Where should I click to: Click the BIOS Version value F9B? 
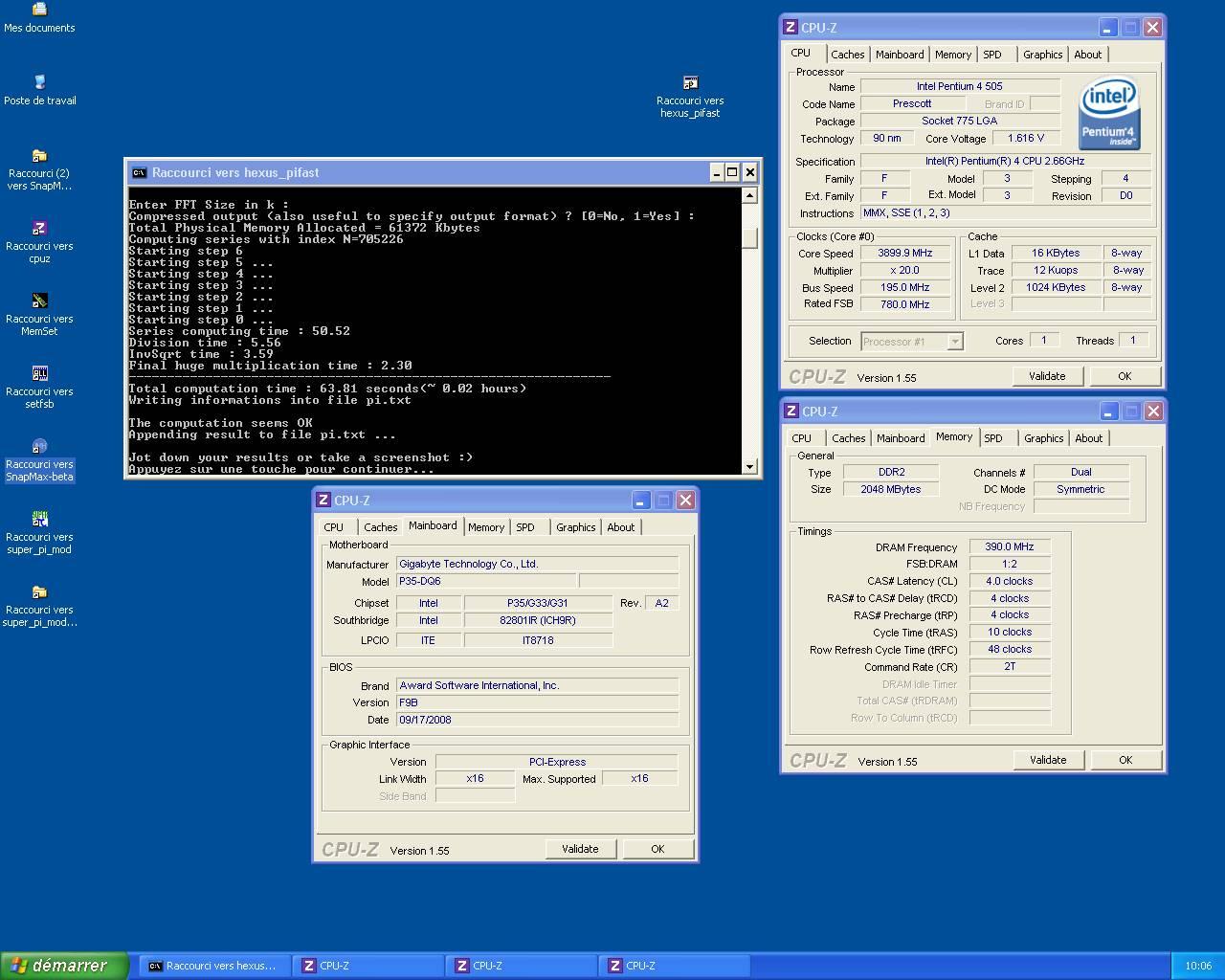538,702
